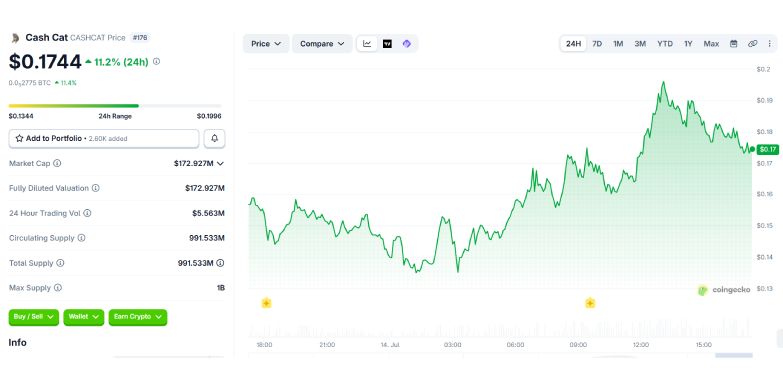Click Circulating Supply info icon
Screen dimensions: 783x388
81,238
